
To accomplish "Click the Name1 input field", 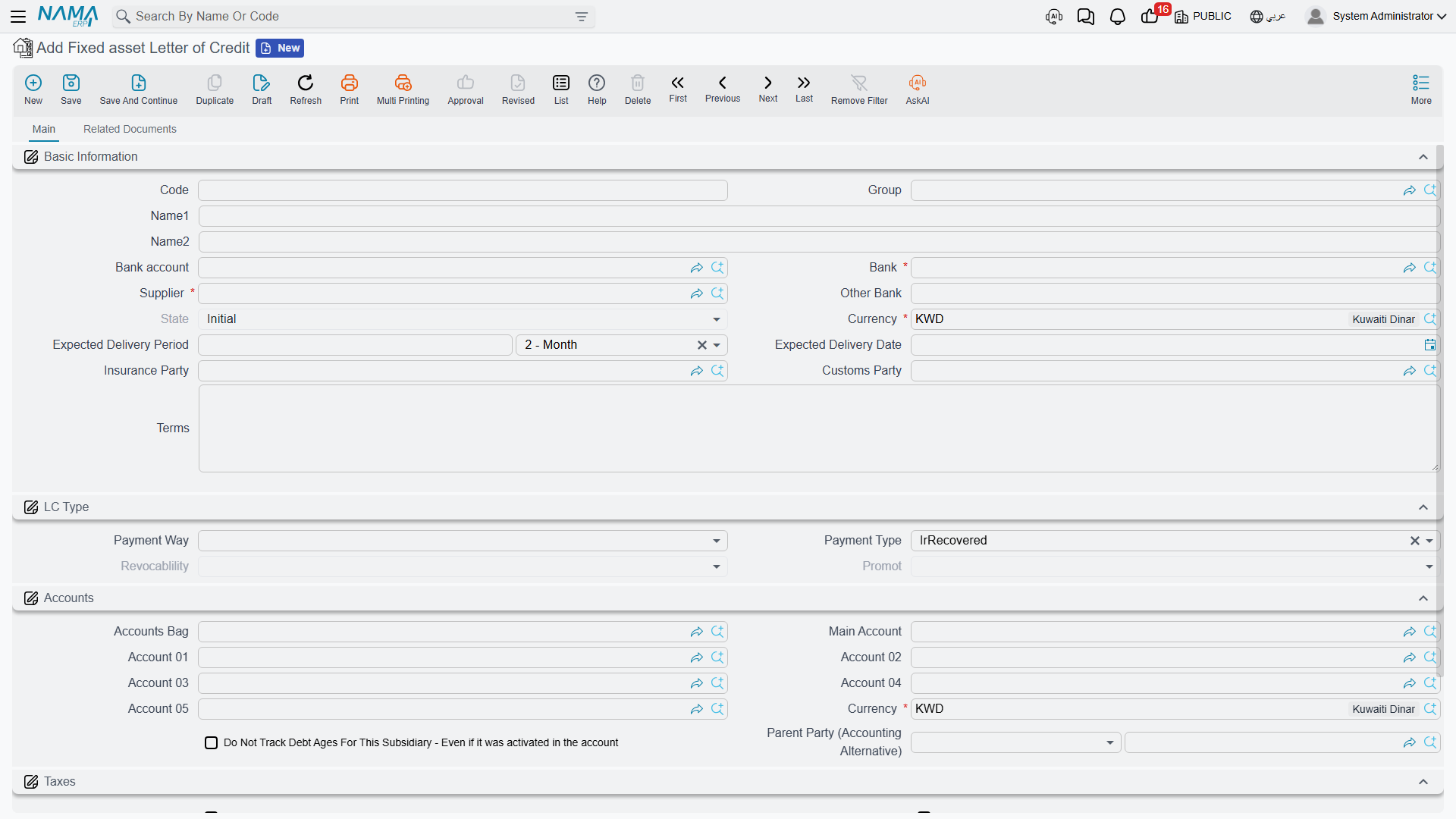I will click(819, 216).
